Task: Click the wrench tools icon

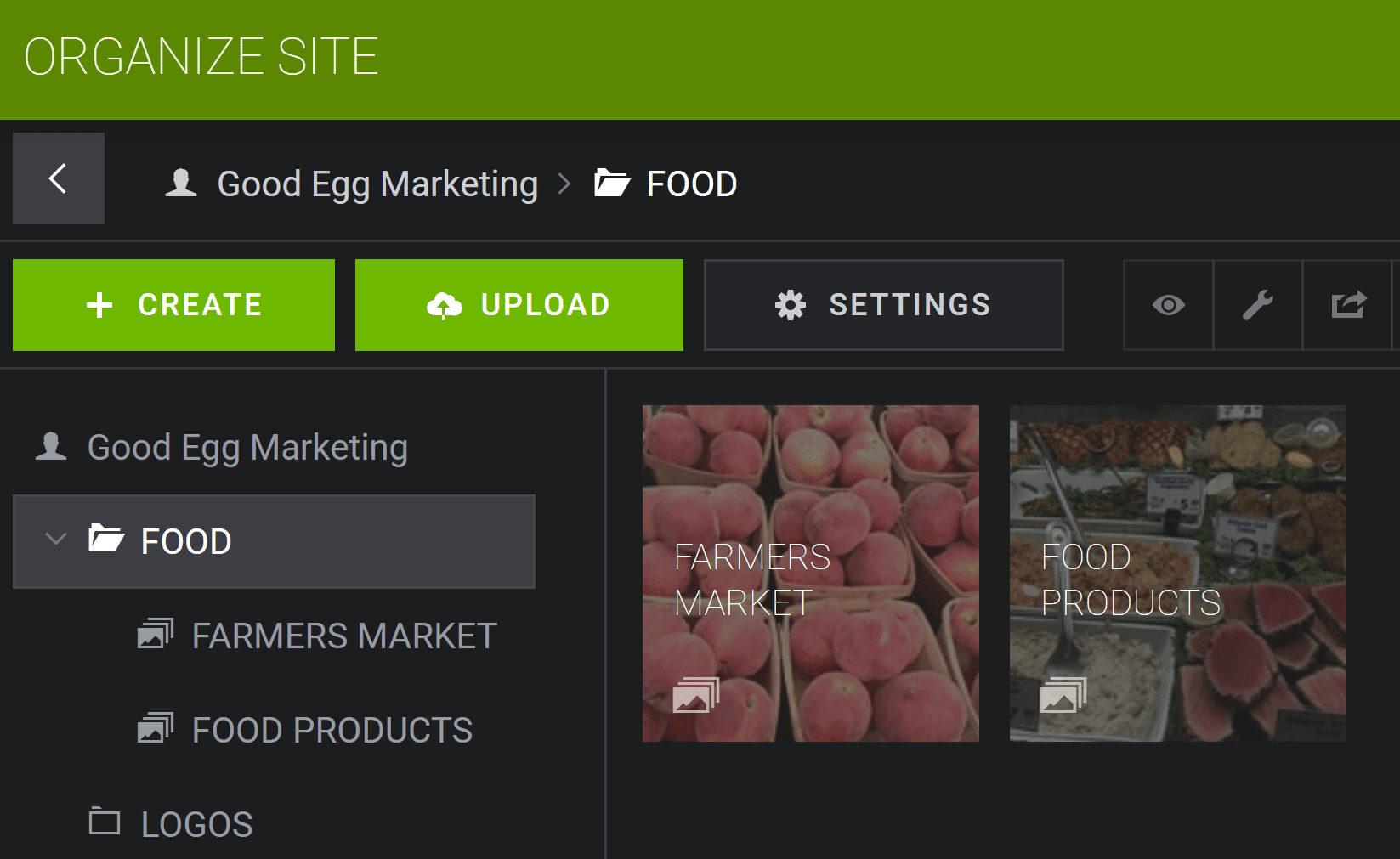Action: coord(1258,304)
